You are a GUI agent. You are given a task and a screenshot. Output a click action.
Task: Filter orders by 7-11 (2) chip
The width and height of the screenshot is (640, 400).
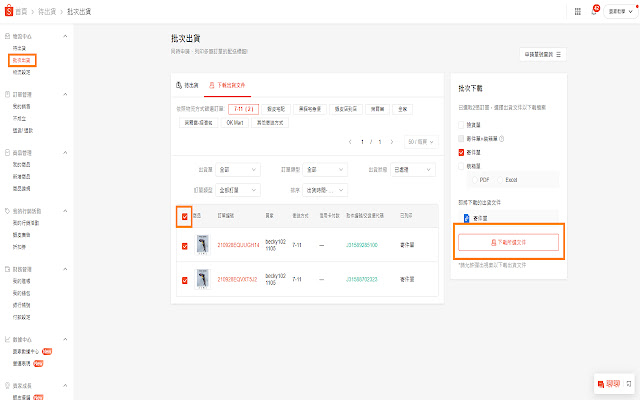click(x=244, y=109)
